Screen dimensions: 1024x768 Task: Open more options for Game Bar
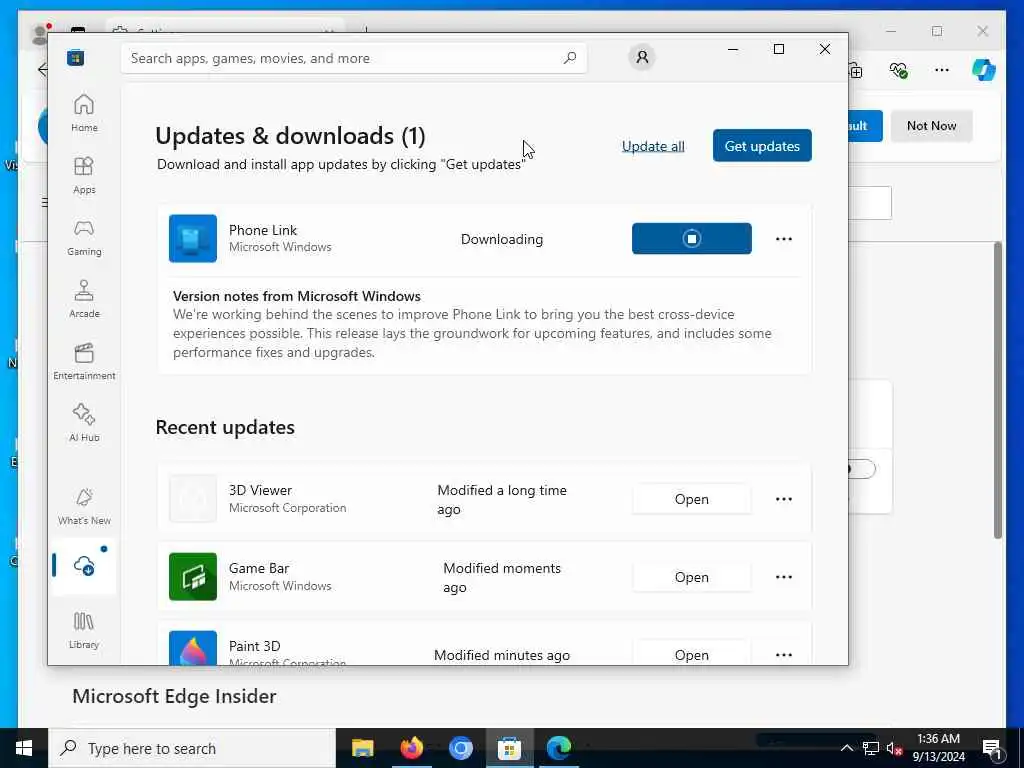[784, 577]
